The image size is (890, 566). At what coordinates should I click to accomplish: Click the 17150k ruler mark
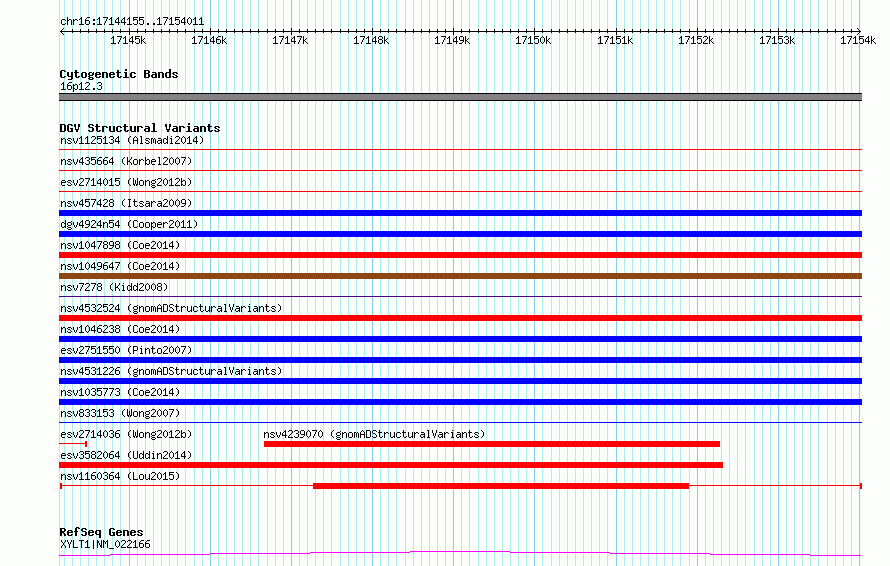click(534, 40)
